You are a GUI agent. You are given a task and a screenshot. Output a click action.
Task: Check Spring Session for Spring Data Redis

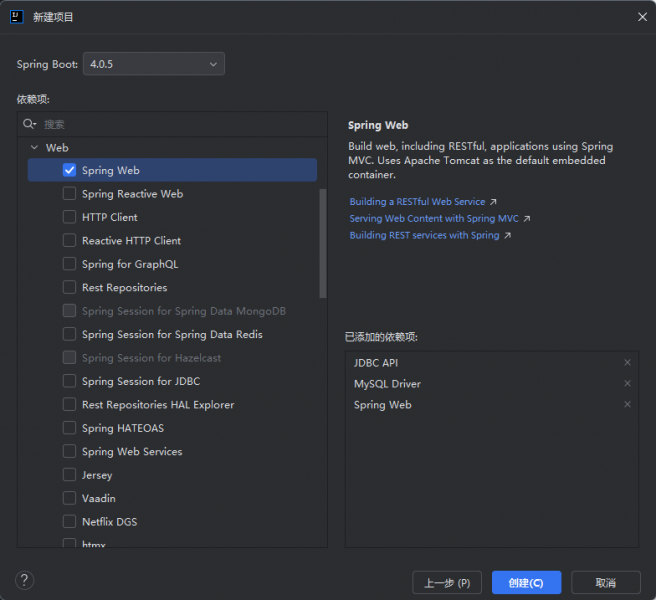(69, 334)
